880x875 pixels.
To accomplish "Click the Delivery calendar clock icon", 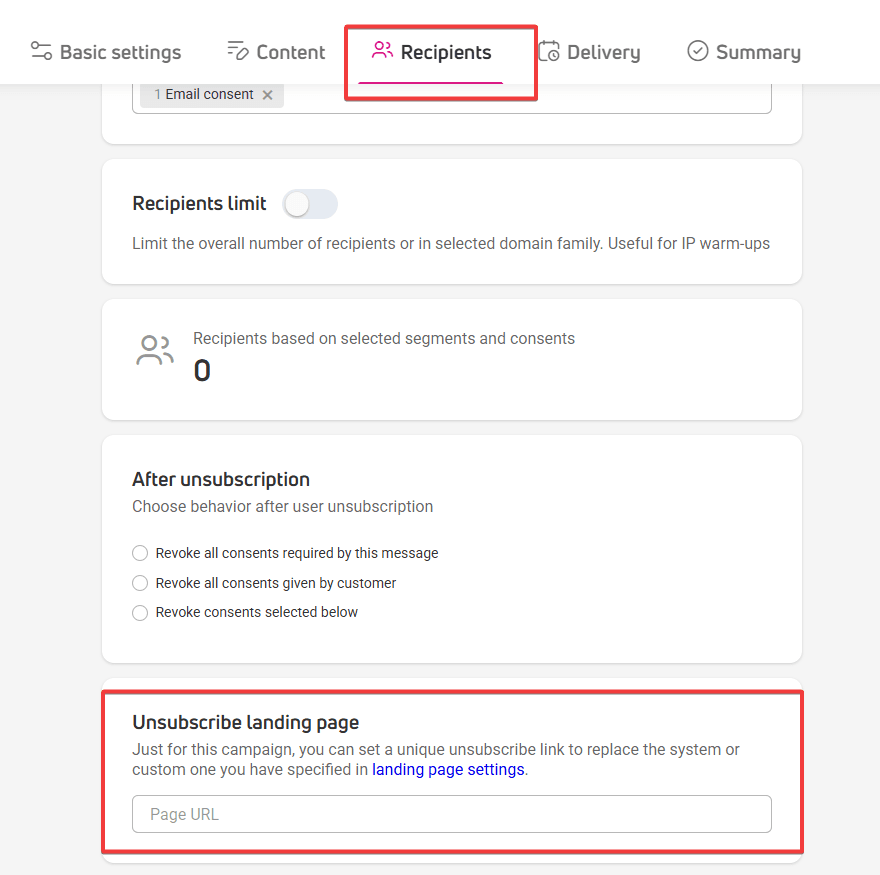I will tap(549, 51).
